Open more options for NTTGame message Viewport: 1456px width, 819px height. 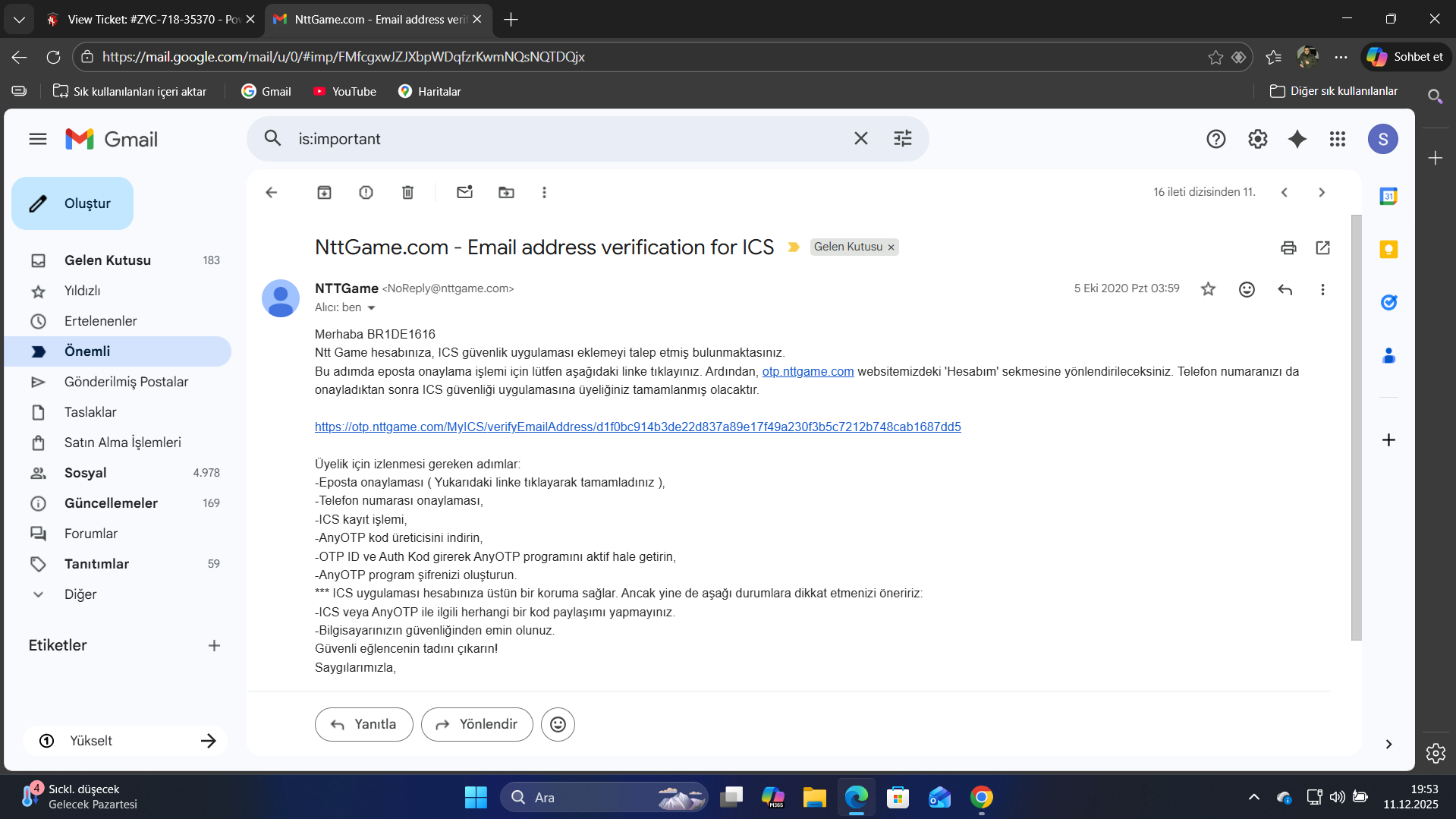coord(1322,289)
